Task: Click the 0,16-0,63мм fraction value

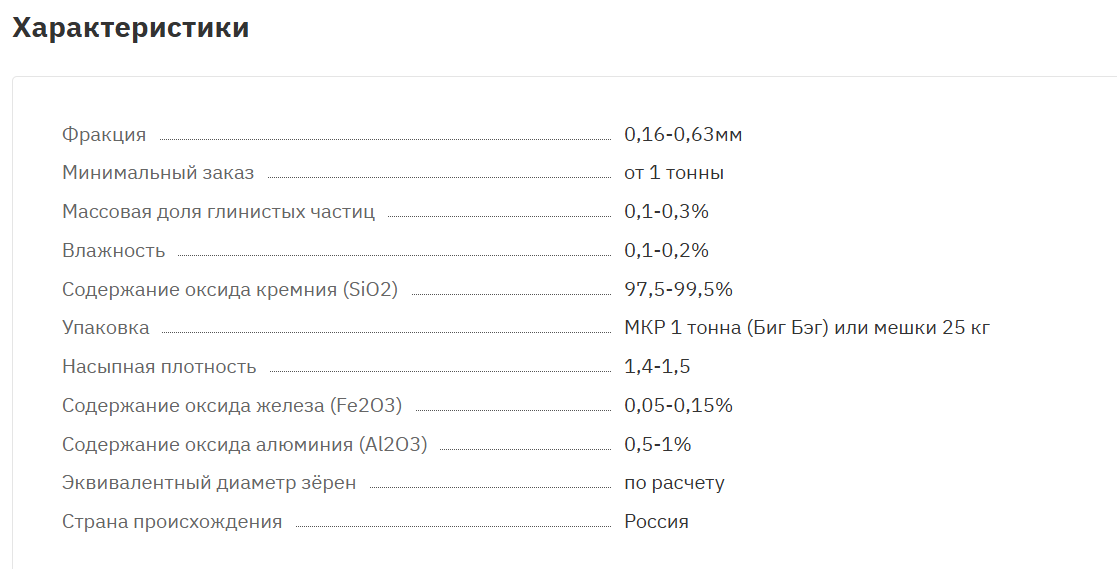Action: coord(683,135)
